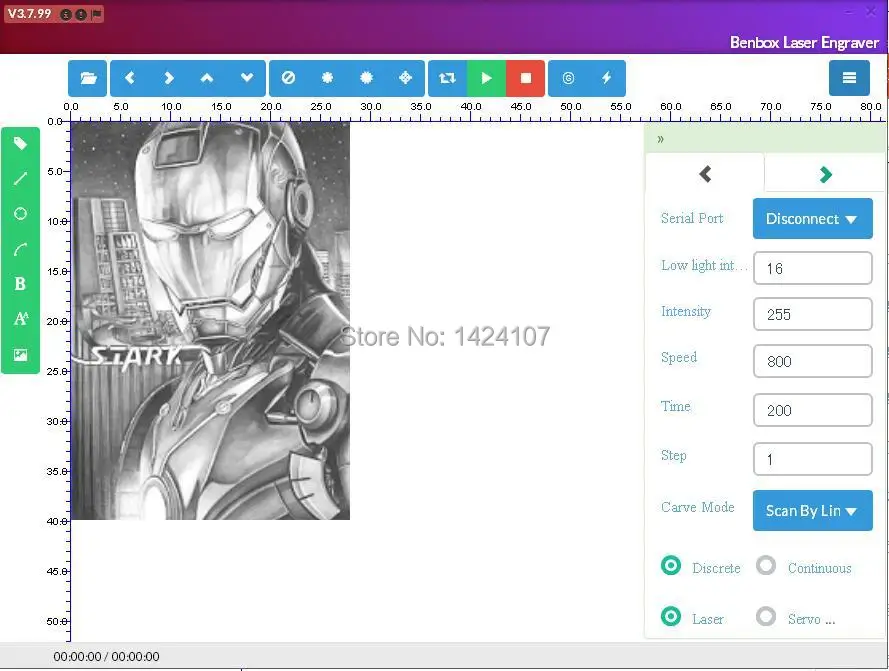Move laser right with toolbar right arrow
The height and width of the screenshot is (671, 889).
pos(168,78)
